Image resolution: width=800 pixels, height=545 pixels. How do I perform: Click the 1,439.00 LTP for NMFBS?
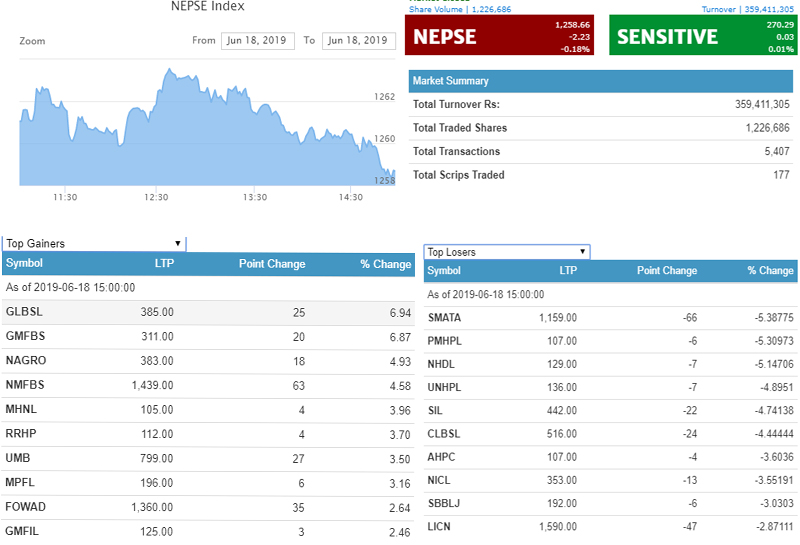click(153, 385)
